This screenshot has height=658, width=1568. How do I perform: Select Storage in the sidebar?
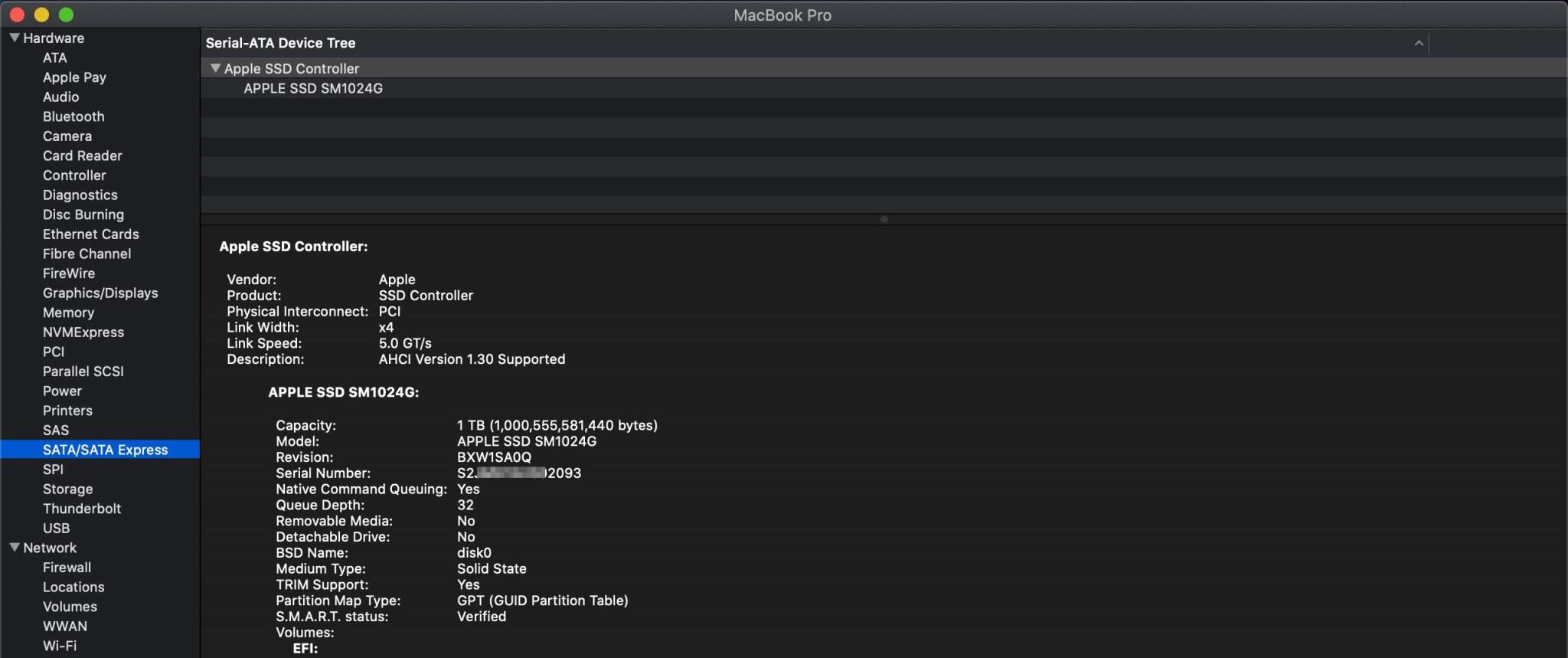click(67, 489)
